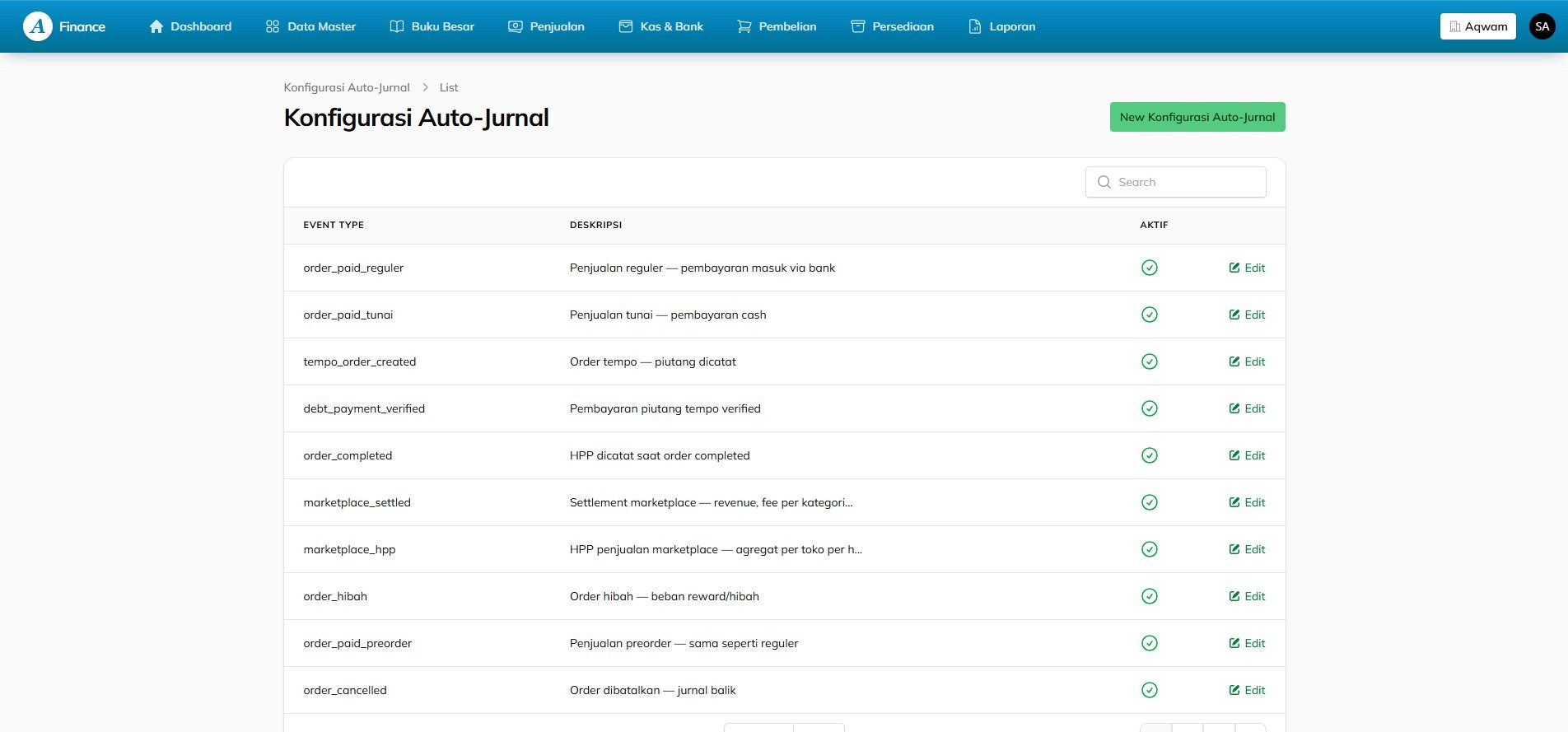Edit the marketplace_hpp row
The image size is (1568, 732).
point(1247,549)
